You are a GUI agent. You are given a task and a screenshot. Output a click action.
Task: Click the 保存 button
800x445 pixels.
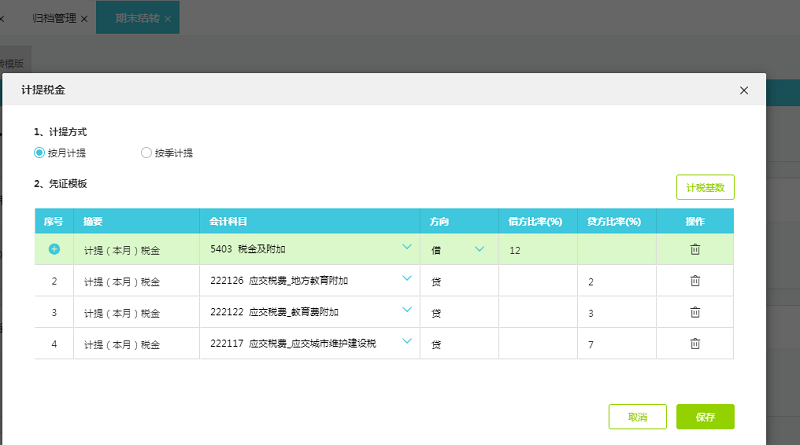pyautogui.click(x=705, y=417)
